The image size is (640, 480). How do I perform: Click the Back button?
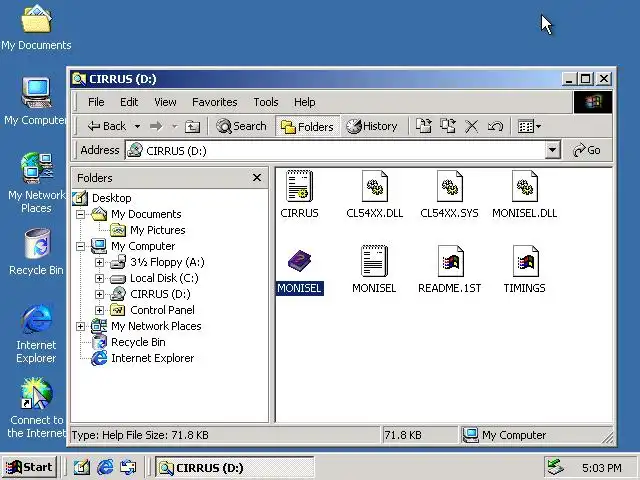pos(107,127)
